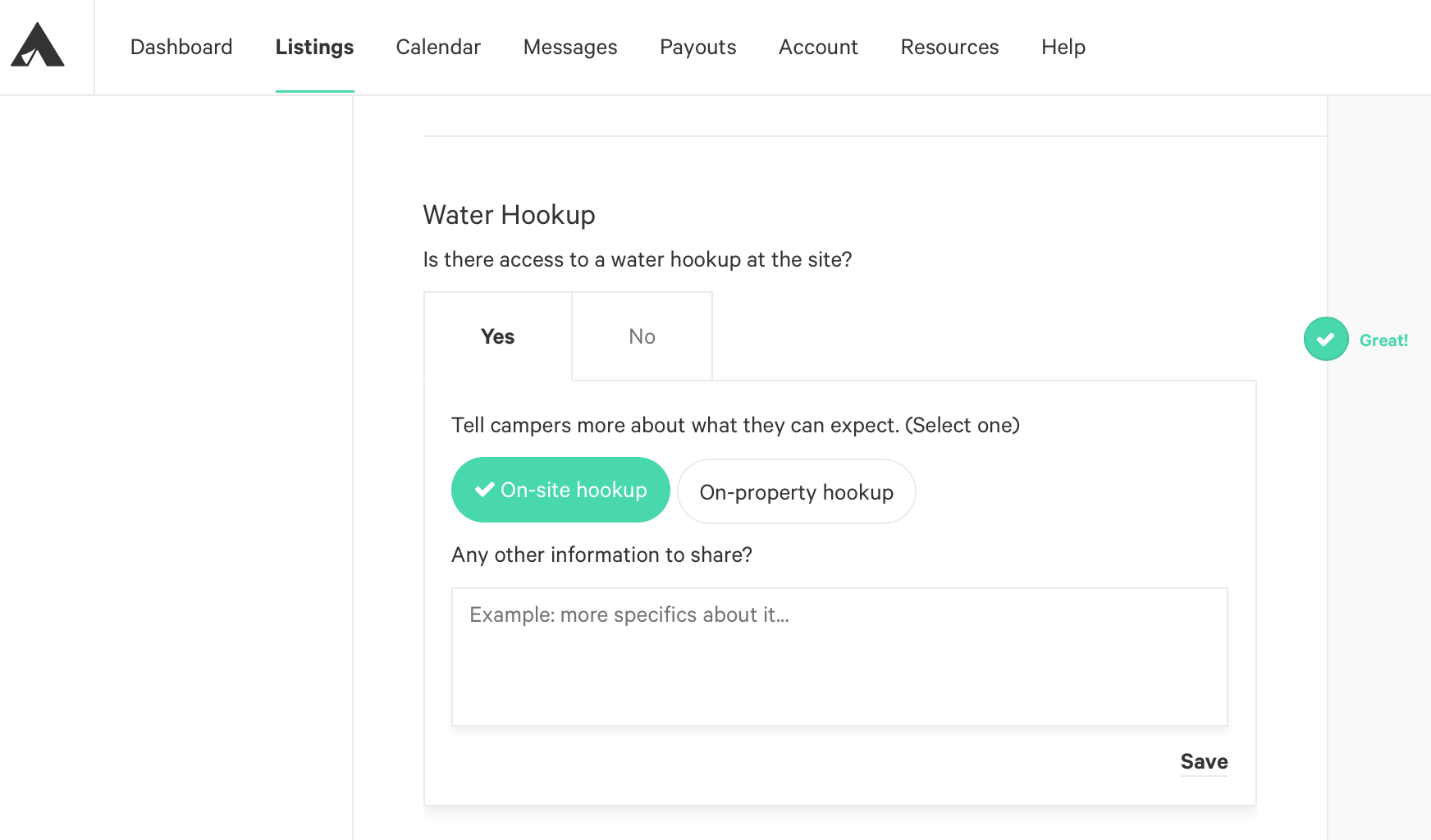Click the Water Hookup heading
Screen dimensions: 1431x840
point(509,215)
